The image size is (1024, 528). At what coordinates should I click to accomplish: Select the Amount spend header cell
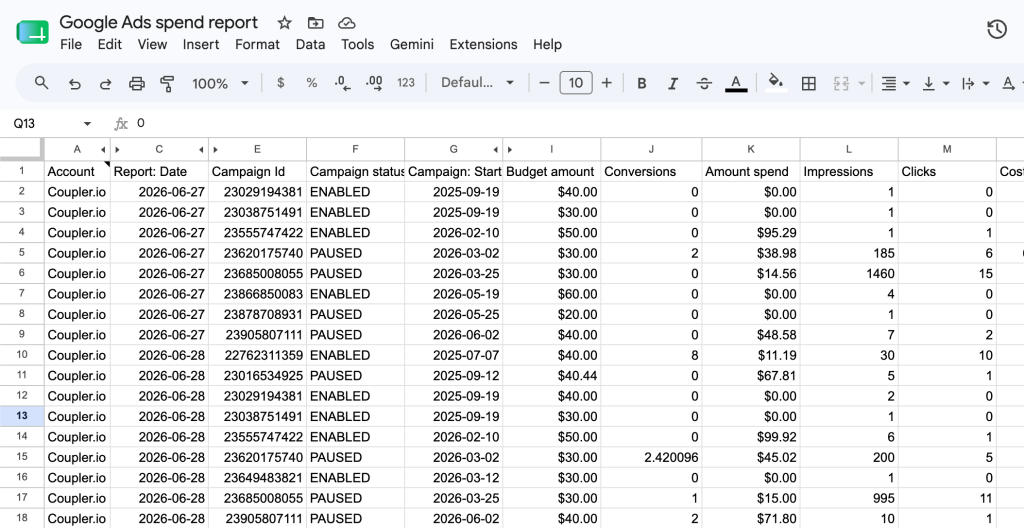(x=751, y=172)
